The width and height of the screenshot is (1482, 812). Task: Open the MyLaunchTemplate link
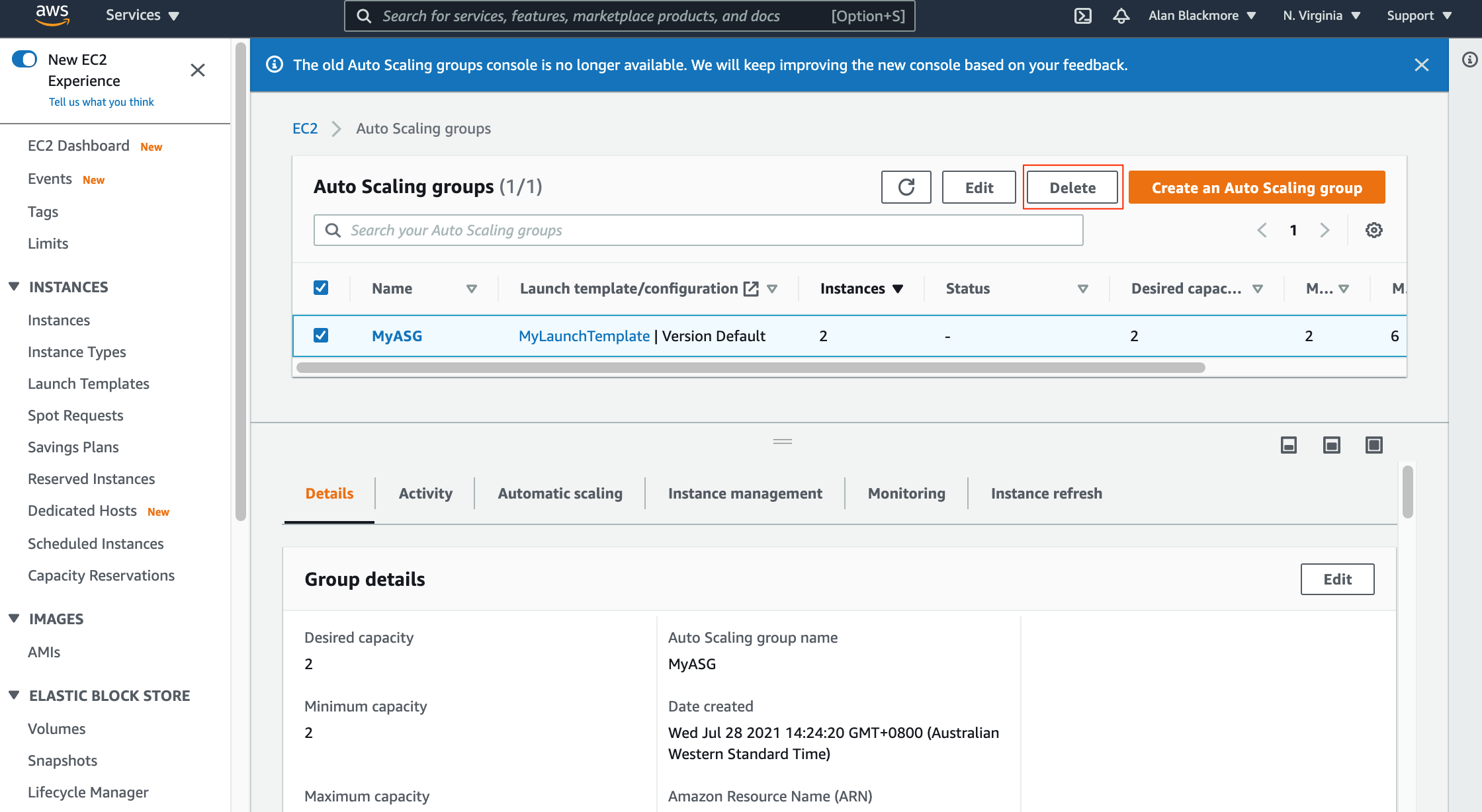pyautogui.click(x=582, y=335)
